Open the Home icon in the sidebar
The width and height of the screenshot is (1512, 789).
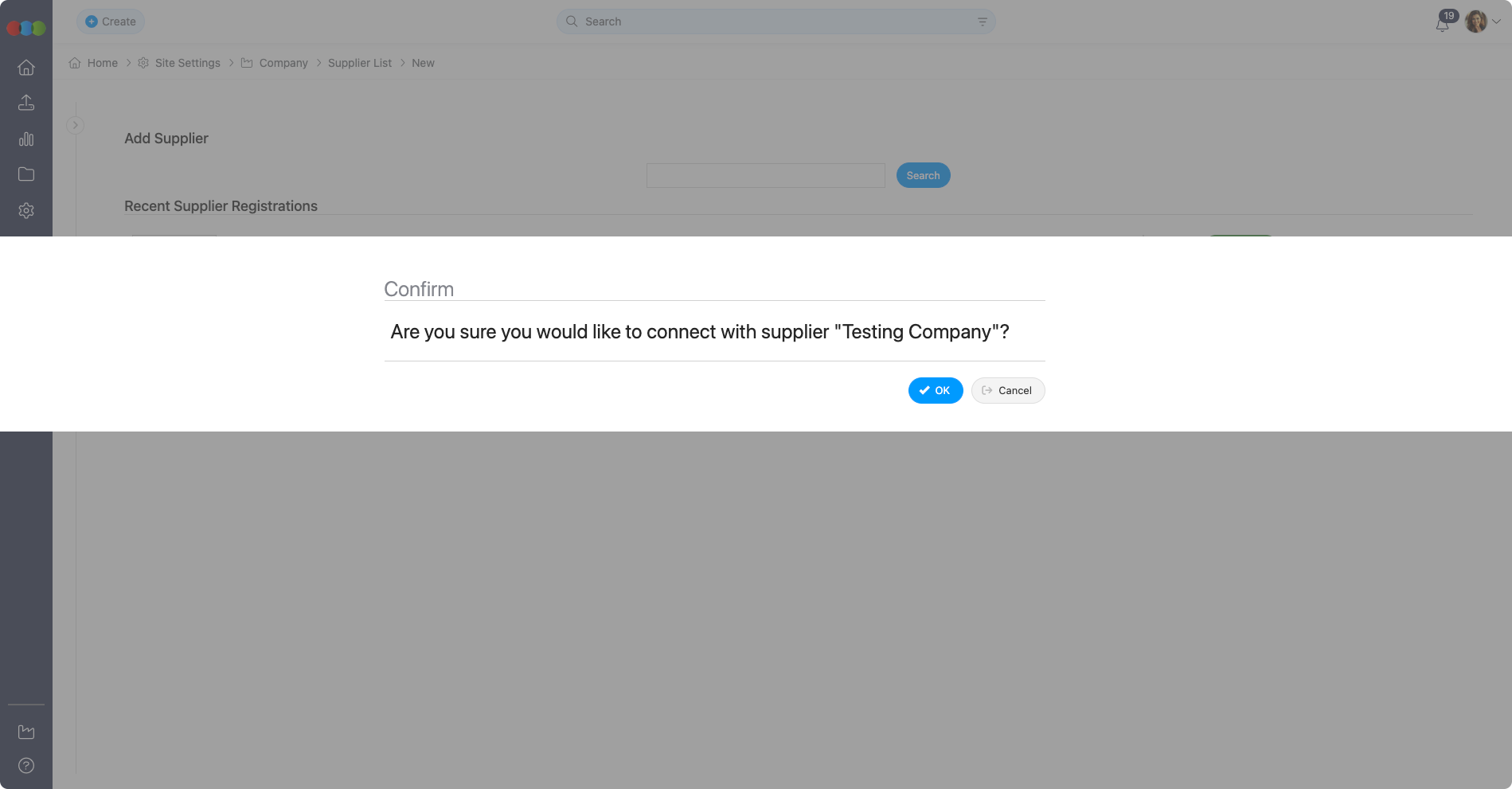tap(26, 68)
